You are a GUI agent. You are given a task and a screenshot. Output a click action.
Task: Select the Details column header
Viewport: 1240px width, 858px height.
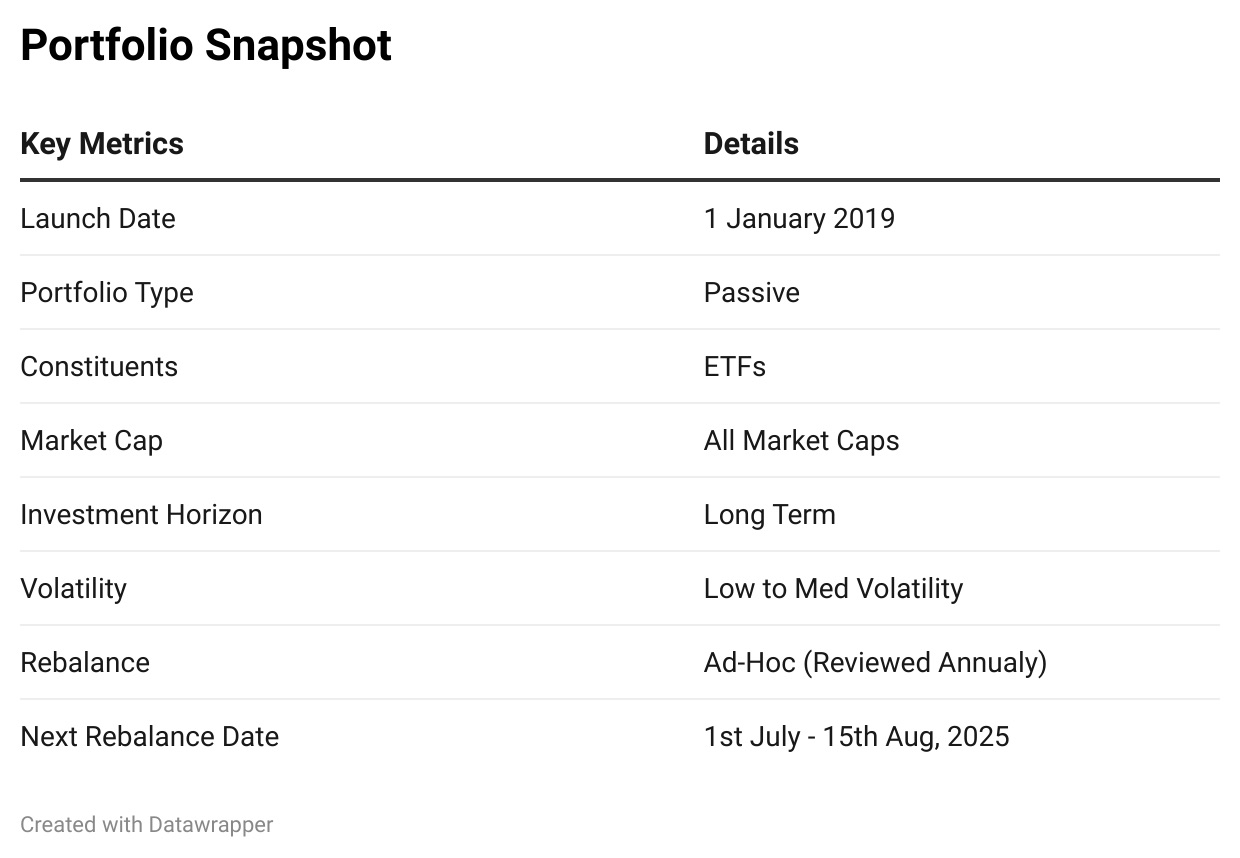[751, 144]
